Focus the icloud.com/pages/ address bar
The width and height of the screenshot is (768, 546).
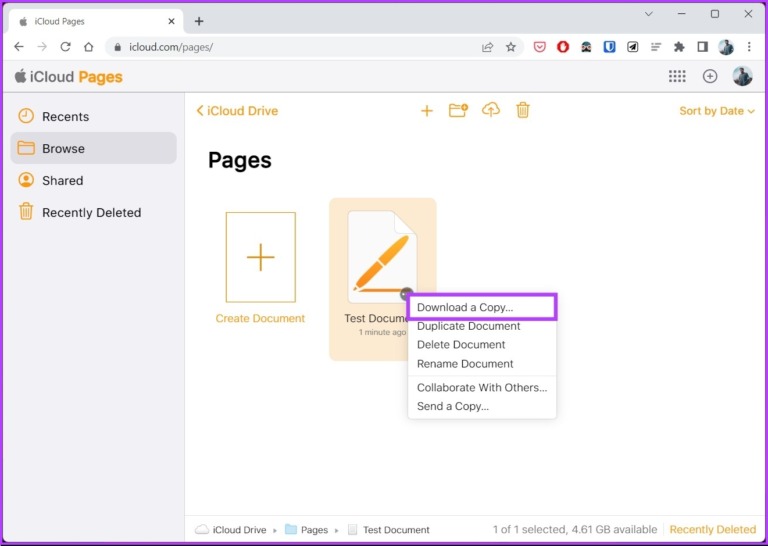pos(294,47)
